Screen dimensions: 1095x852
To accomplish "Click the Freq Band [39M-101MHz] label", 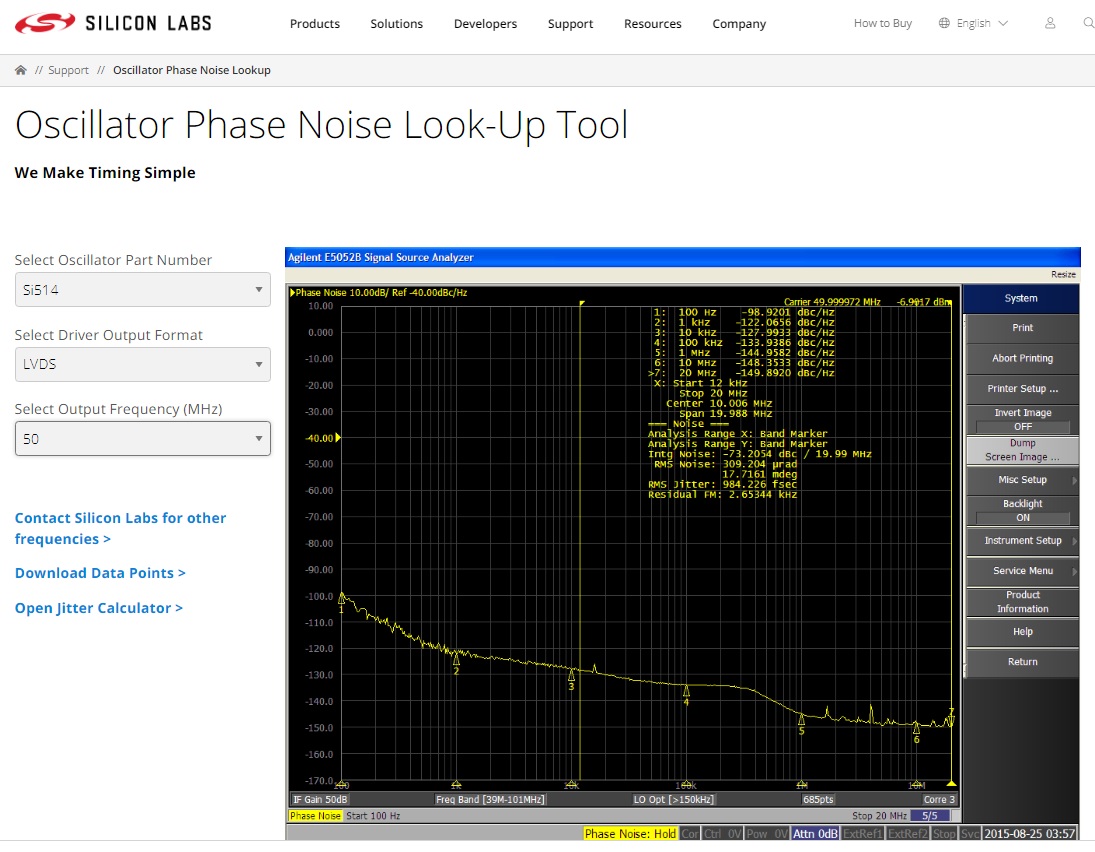I will point(490,800).
